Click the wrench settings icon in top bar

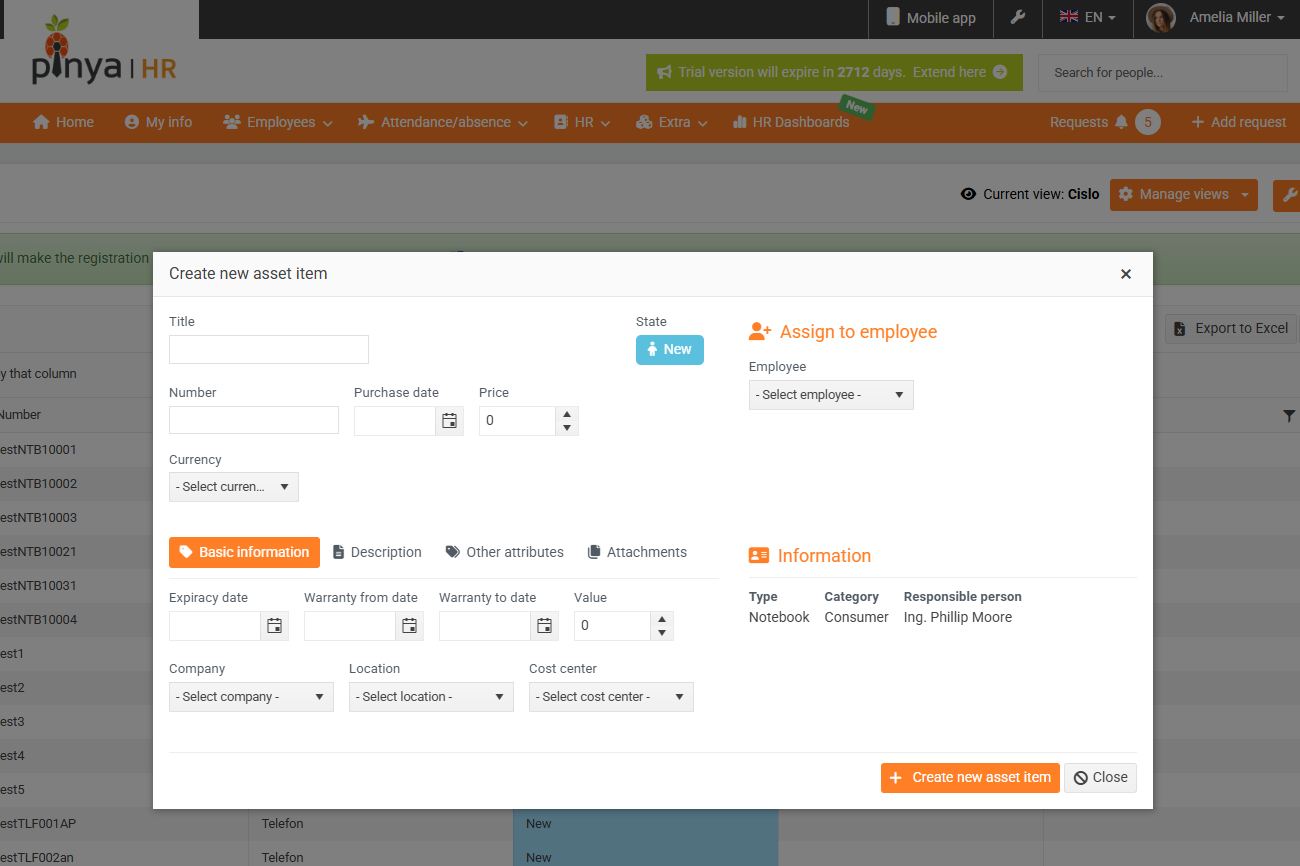(x=1018, y=17)
